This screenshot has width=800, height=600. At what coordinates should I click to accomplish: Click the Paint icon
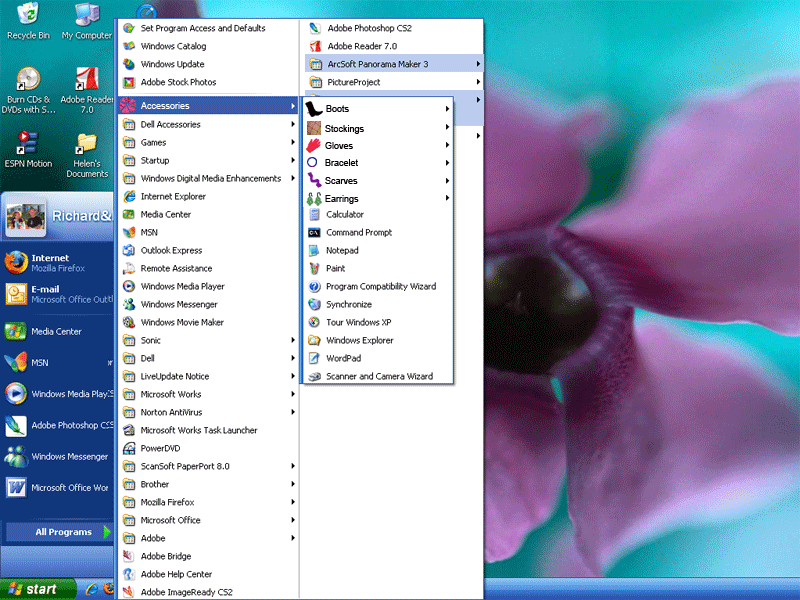(x=314, y=268)
